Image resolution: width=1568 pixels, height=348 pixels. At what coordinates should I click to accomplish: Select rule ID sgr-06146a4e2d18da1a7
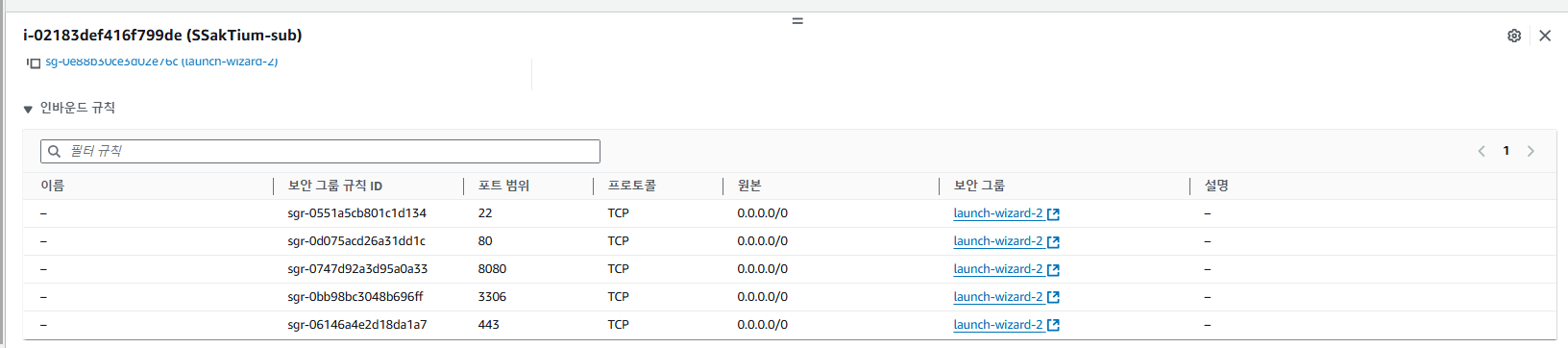pos(357,325)
